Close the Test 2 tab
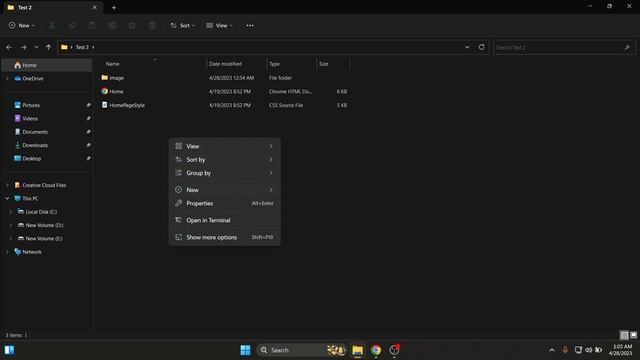The width and height of the screenshot is (640, 360). (x=95, y=7)
